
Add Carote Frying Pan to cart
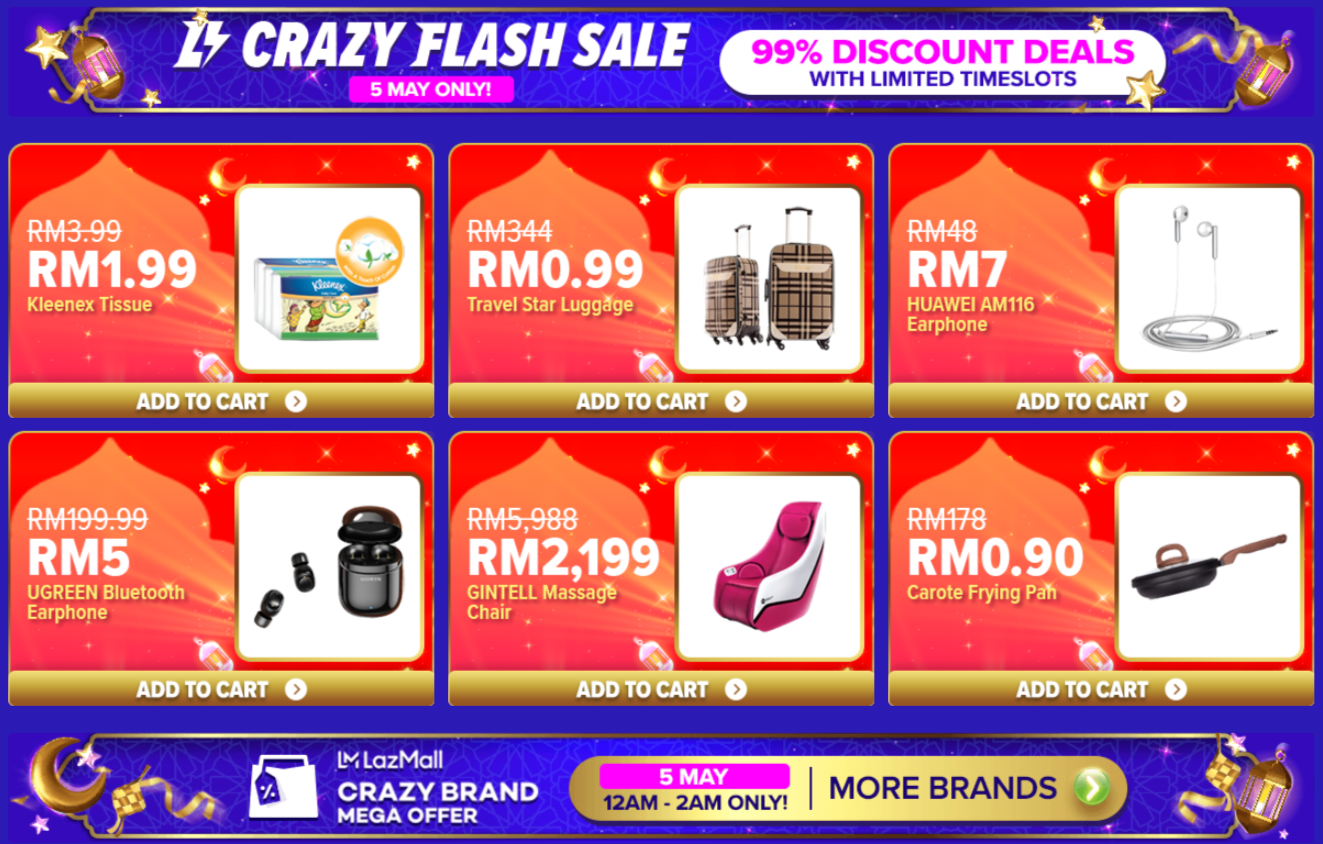[1101, 689]
